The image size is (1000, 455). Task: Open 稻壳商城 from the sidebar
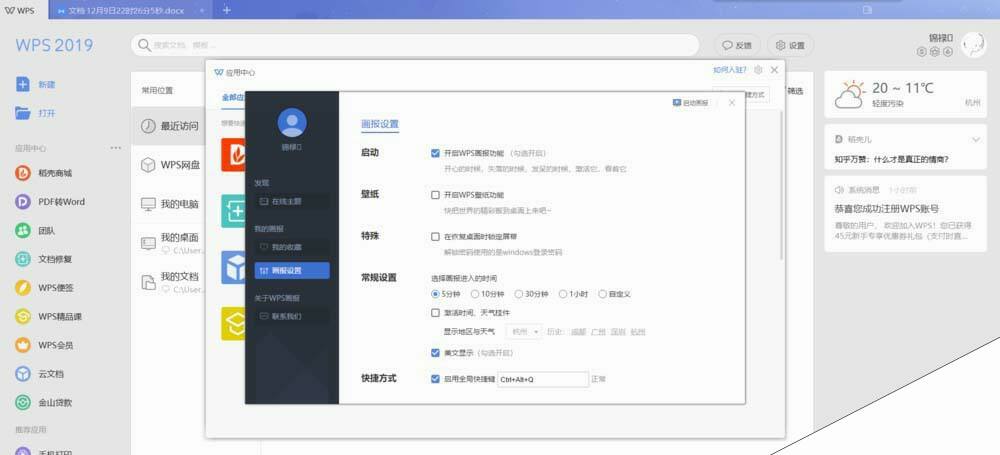(x=44, y=172)
